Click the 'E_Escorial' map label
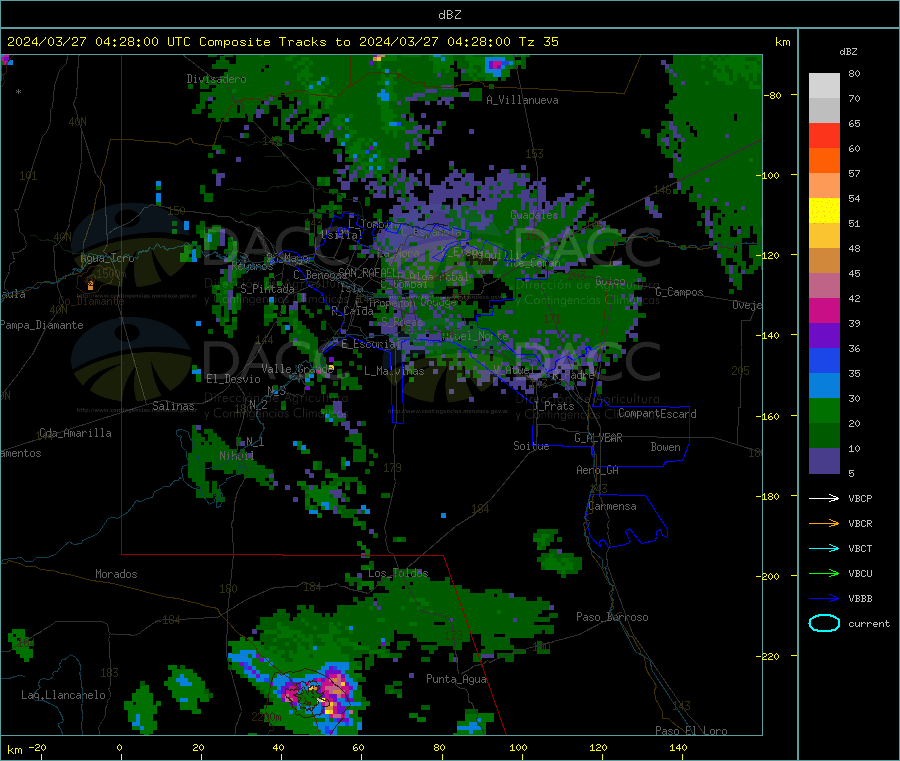The image size is (900, 761). coord(370,344)
